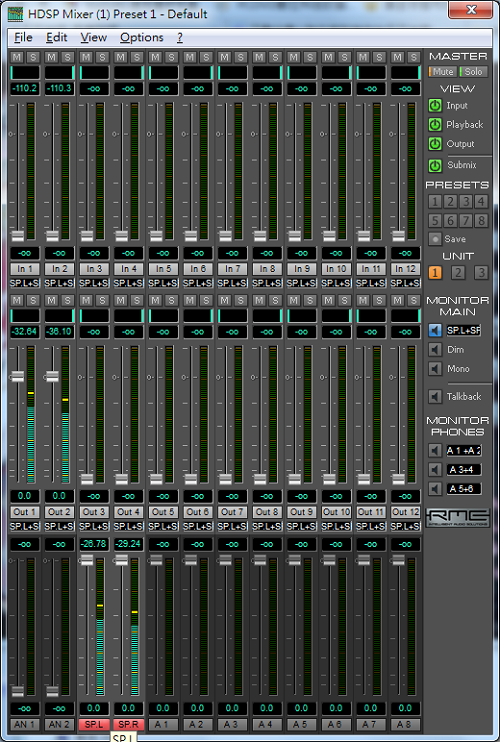Toggle the Submix power icon
The image size is (500, 742).
pos(435,165)
